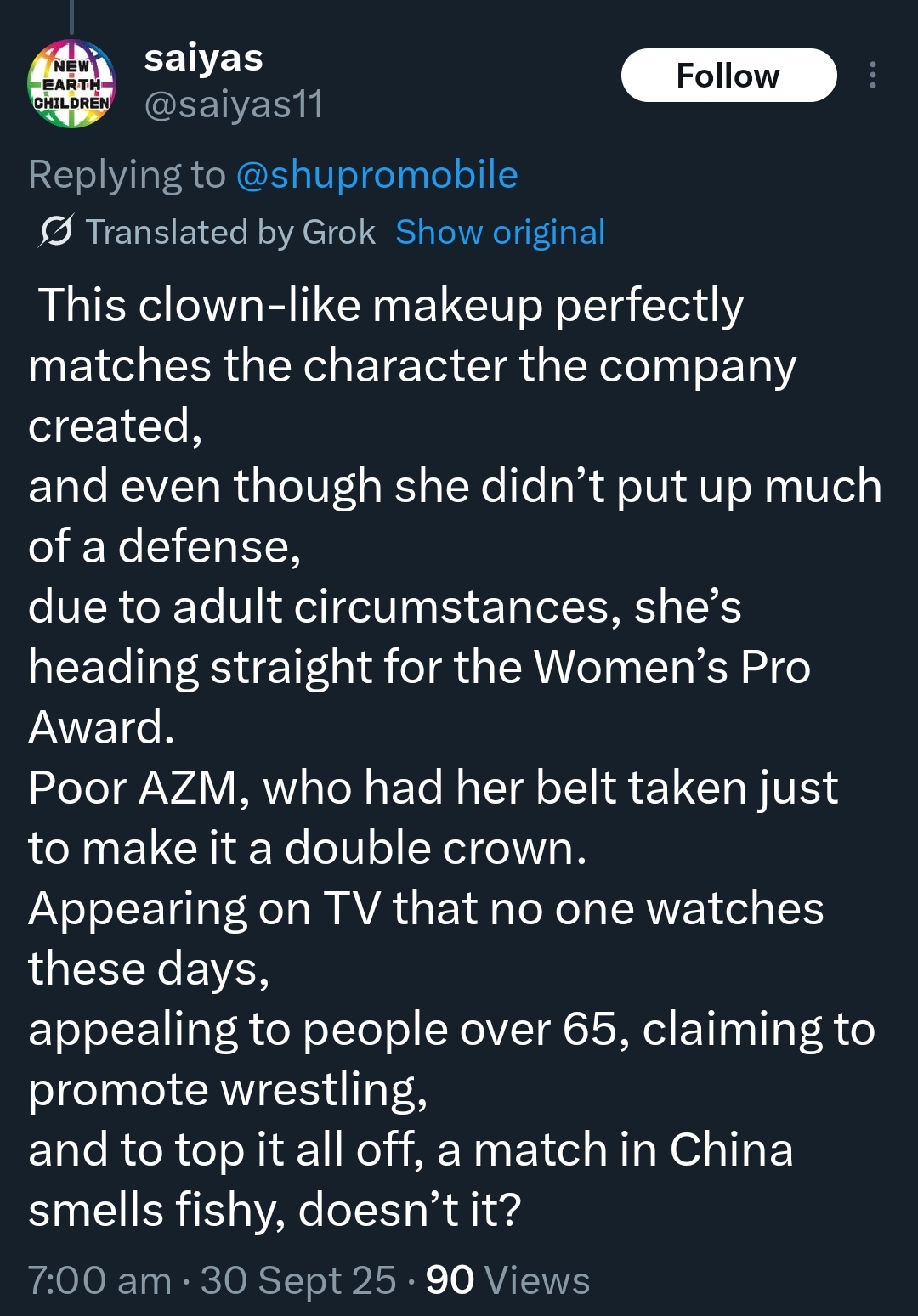This screenshot has height=1316, width=918.
Task: Open the three-dot more options menu
Action: coord(872,76)
